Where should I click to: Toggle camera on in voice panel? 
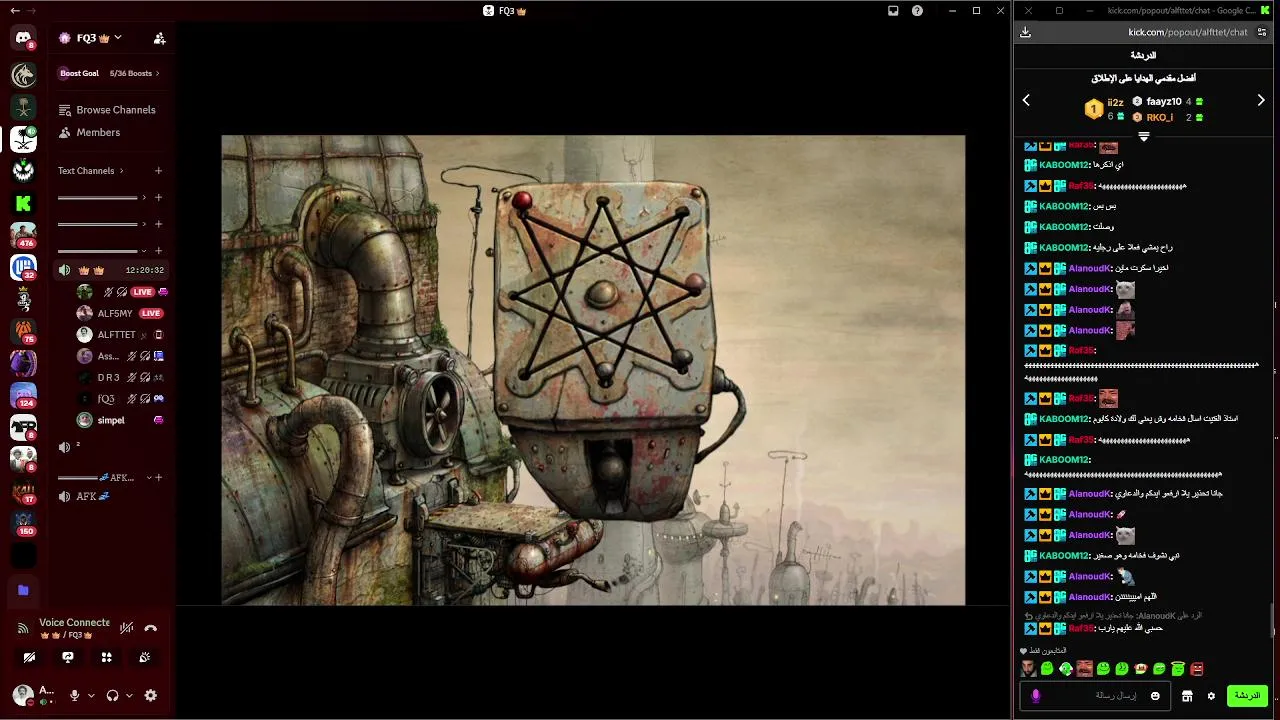coord(29,657)
